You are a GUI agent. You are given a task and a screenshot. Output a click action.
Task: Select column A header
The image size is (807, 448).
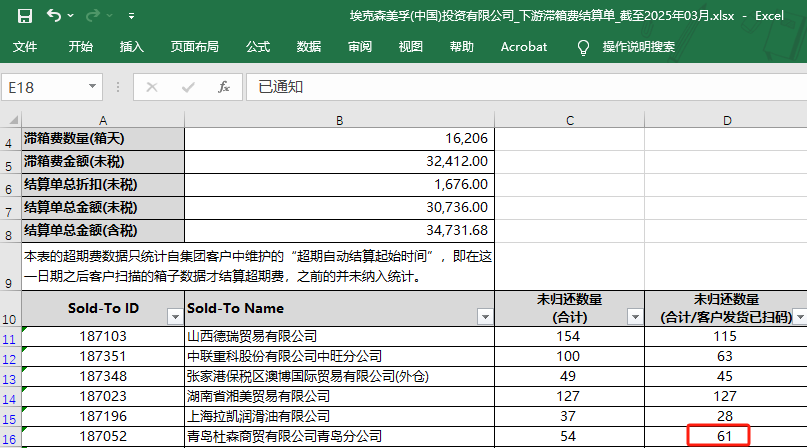103,120
